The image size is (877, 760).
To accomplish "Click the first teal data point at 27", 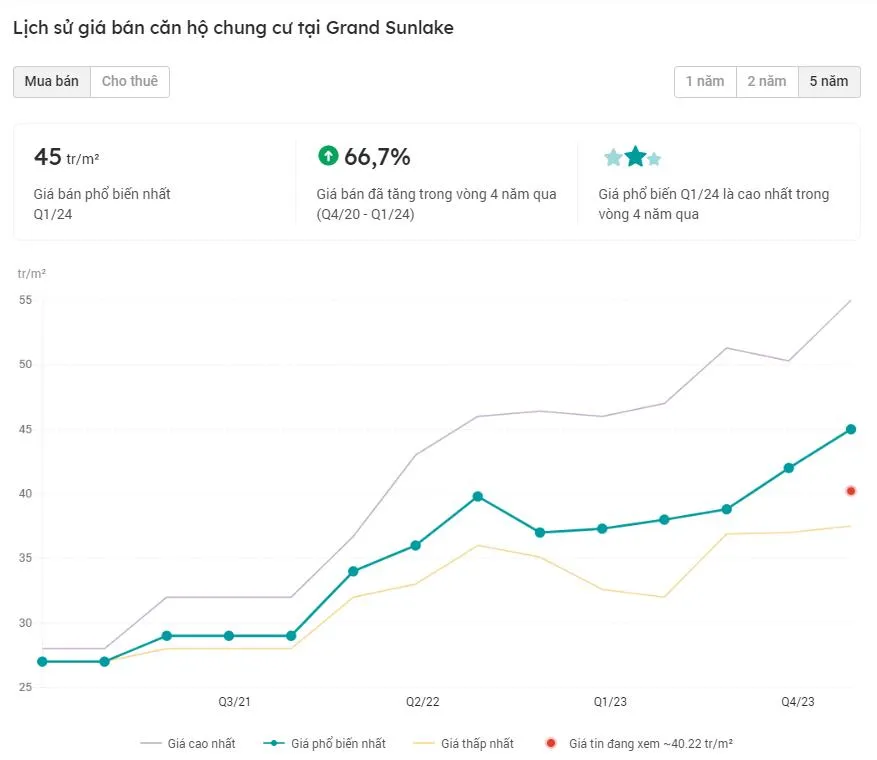I will click(x=42, y=662).
